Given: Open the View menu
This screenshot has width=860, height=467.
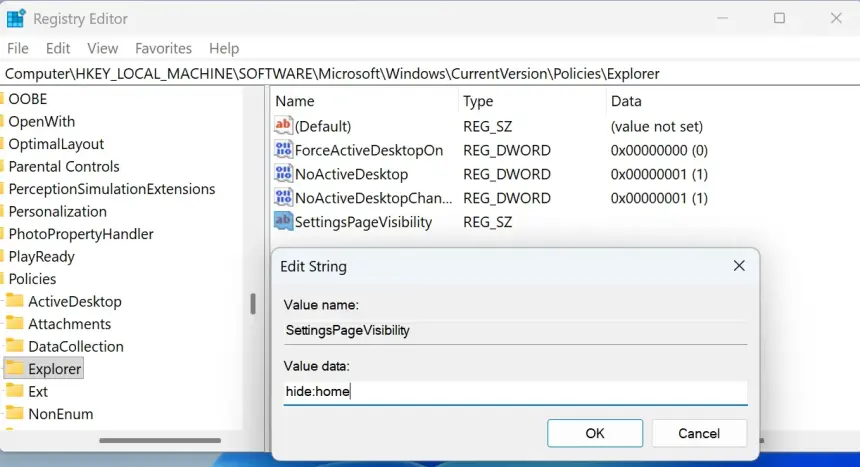Looking at the screenshot, I should click(102, 48).
